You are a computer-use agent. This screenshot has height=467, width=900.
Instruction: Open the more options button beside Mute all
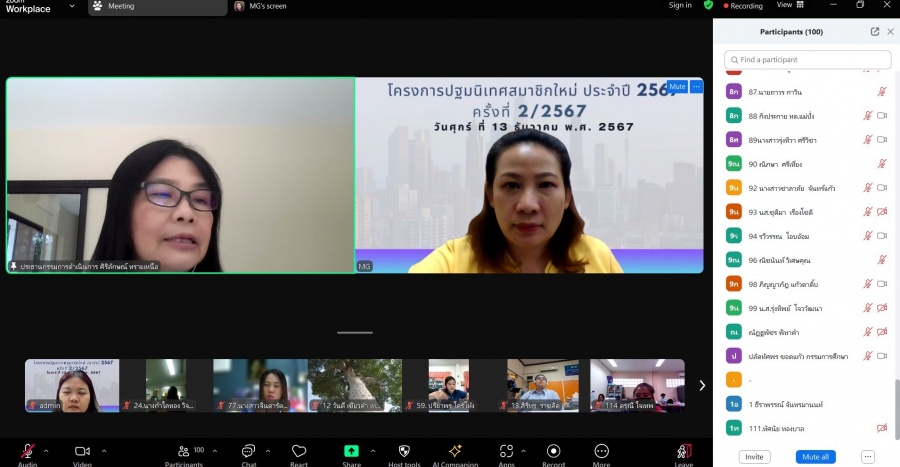pos(867,457)
